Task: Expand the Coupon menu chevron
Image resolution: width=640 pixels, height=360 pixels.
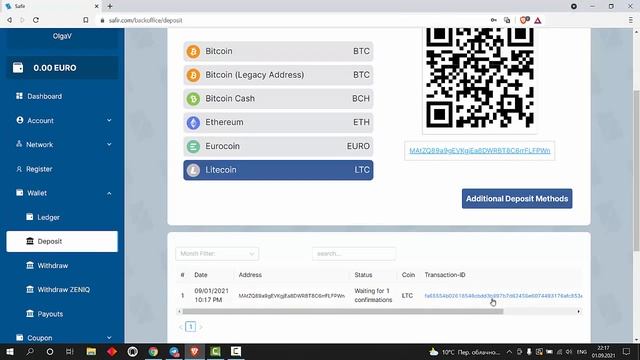Action: click(109, 338)
